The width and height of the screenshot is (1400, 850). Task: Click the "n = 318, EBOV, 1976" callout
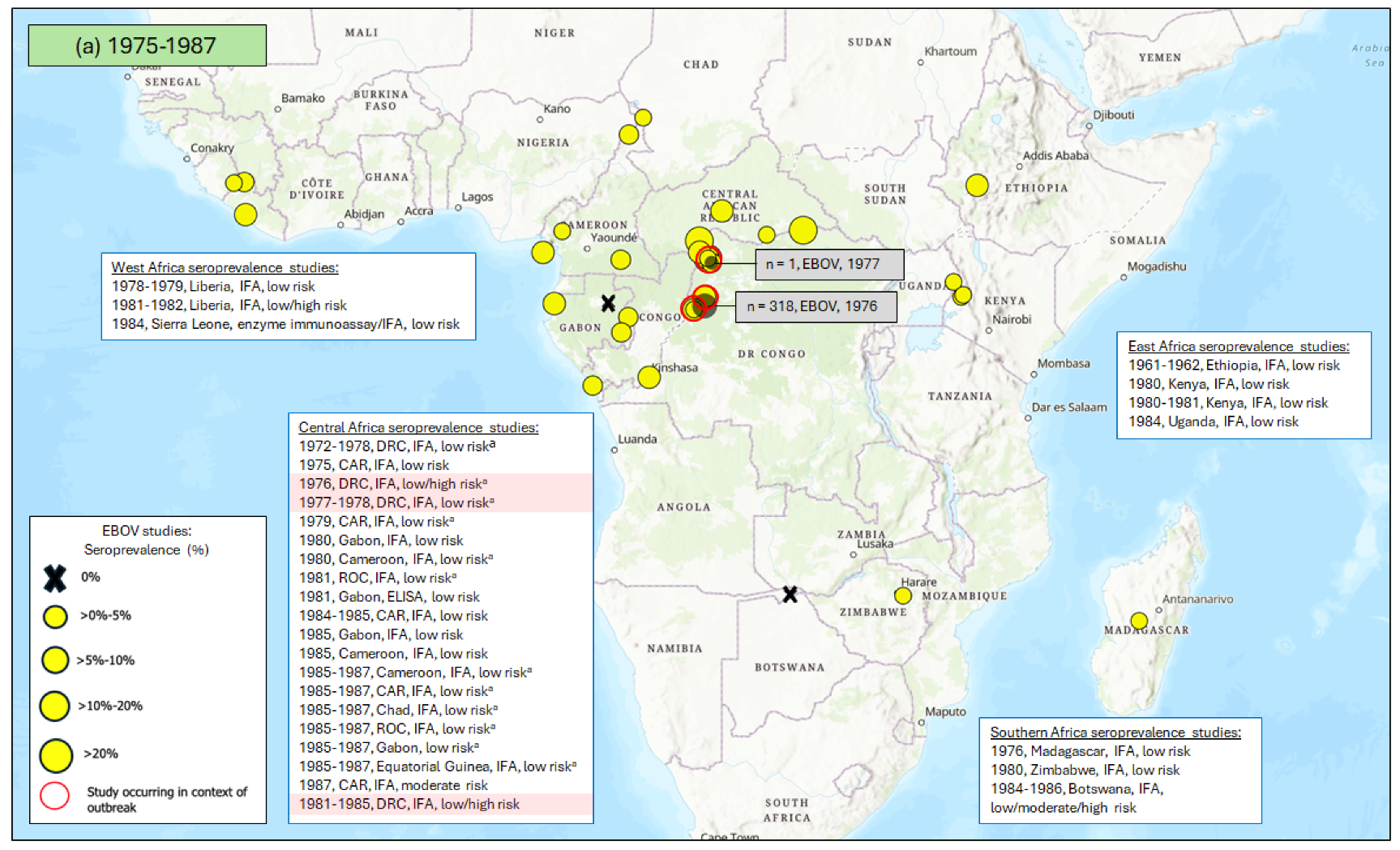point(815,306)
